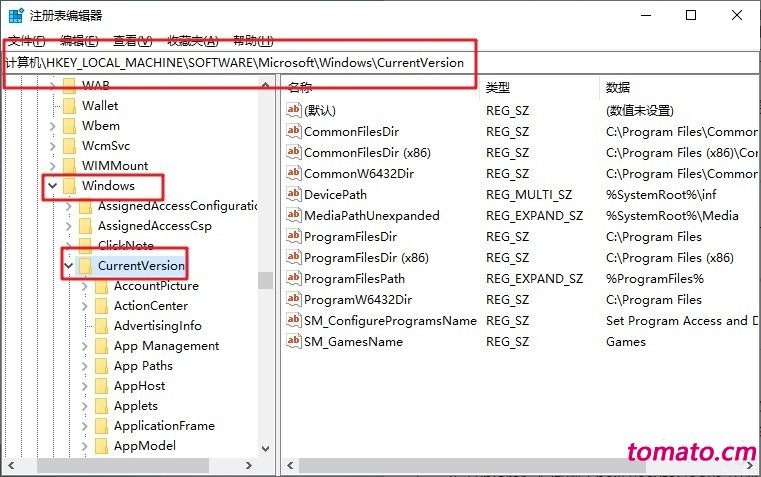Select the WAB folder icon
The height and width of the screenshot is (477, 761).
click(x=69, y=86)
